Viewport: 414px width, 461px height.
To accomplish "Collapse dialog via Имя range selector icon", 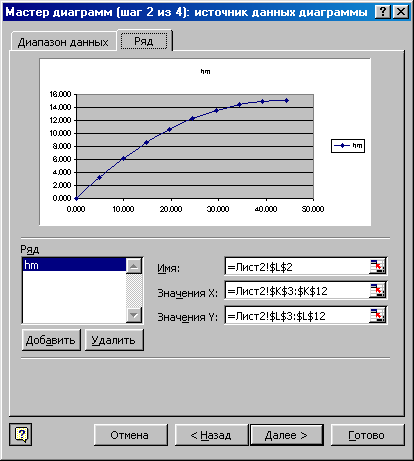I will 377,266.
